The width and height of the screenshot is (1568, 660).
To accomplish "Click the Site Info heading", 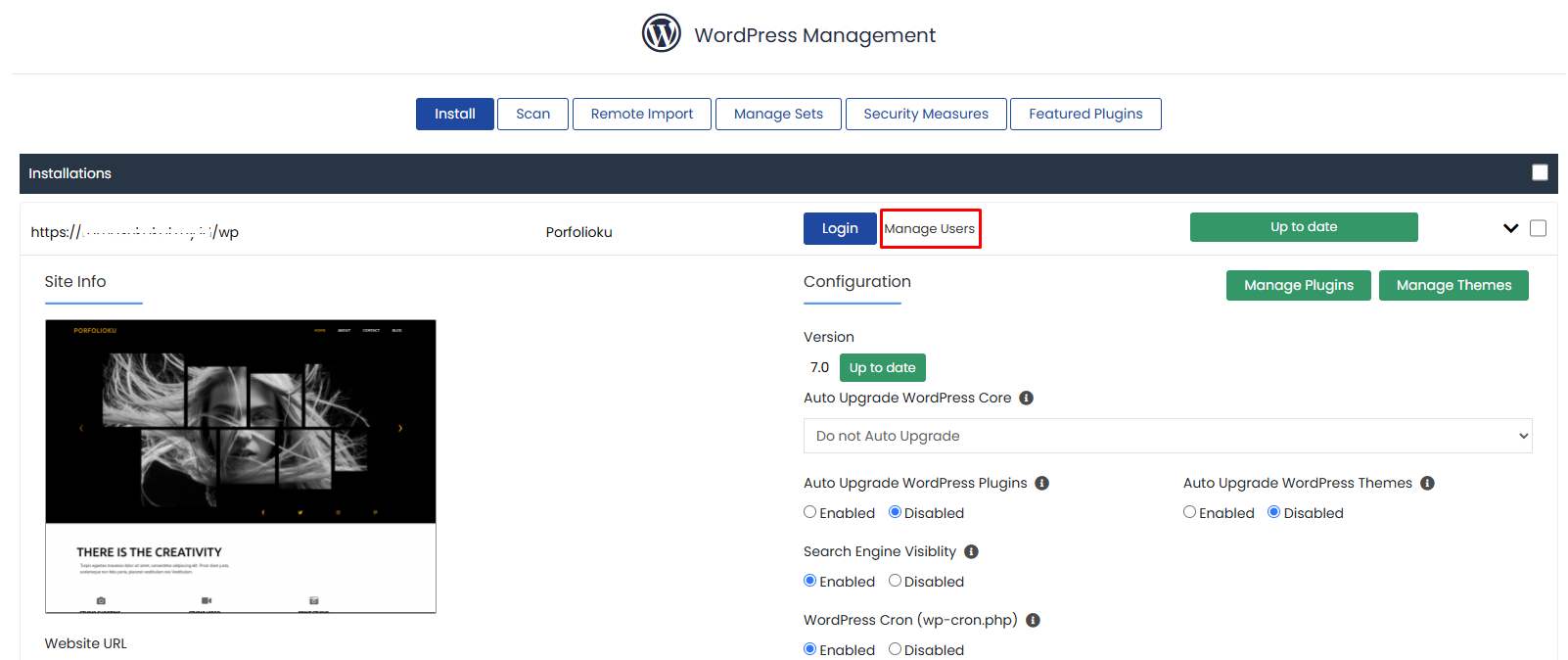I will 75,281.
